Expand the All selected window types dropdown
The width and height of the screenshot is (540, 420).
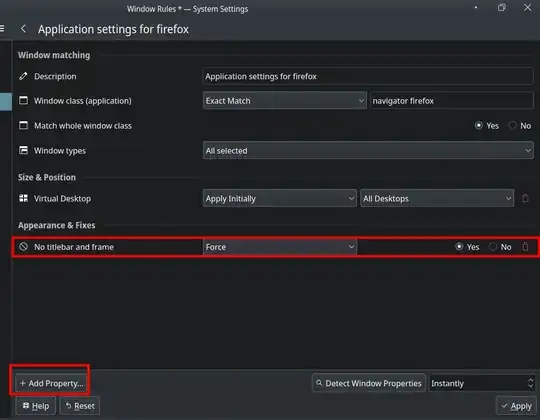(368, 150)
